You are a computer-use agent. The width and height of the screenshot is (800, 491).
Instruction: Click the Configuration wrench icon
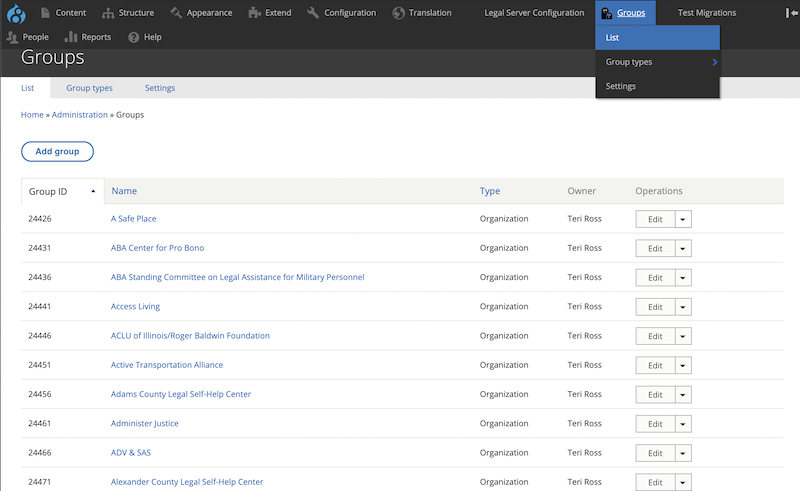coord(313,13)
